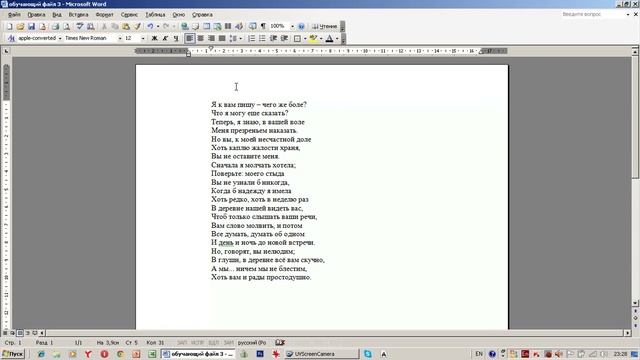The image size is (640, 360).
Task: Apply a bulleted list
Action: (262, 38)
